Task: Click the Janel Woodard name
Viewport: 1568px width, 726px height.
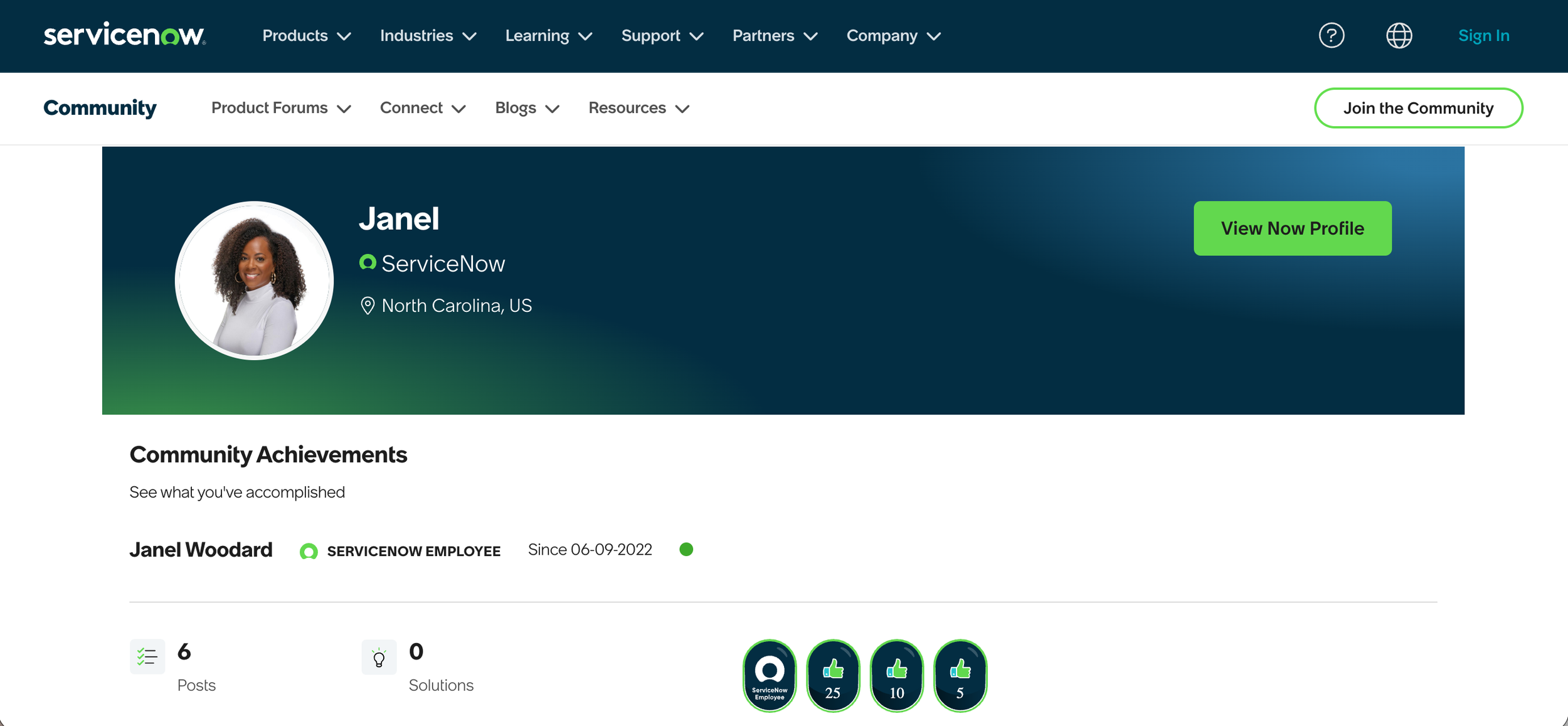Action: [201, 550]
